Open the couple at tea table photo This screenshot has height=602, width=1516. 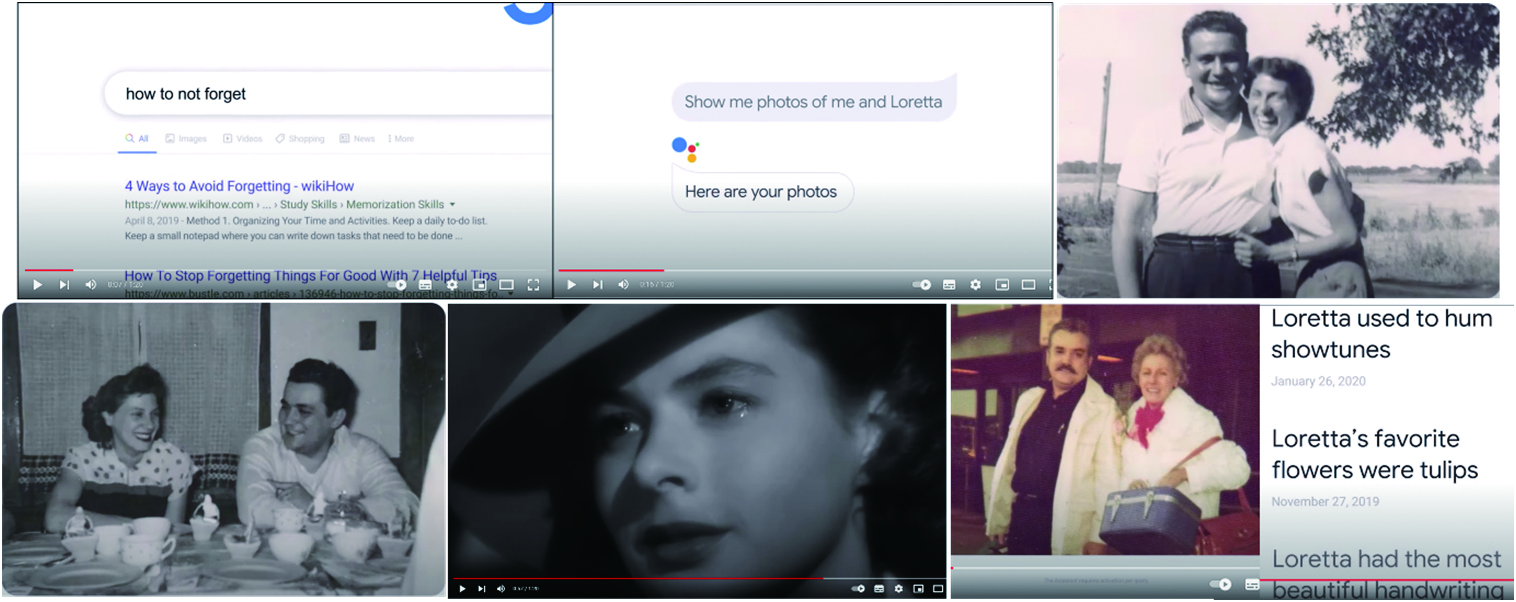click(x=223, y=450)
